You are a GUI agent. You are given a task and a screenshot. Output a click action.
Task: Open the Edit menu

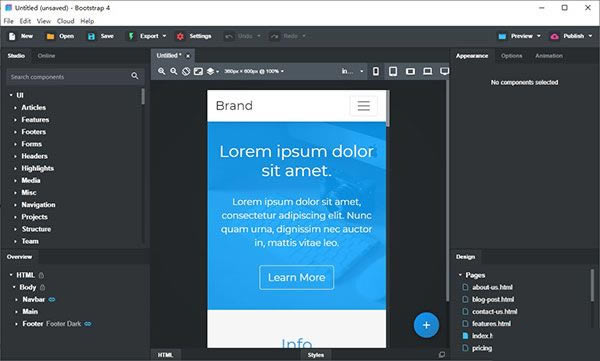click(x=25, y=21)
